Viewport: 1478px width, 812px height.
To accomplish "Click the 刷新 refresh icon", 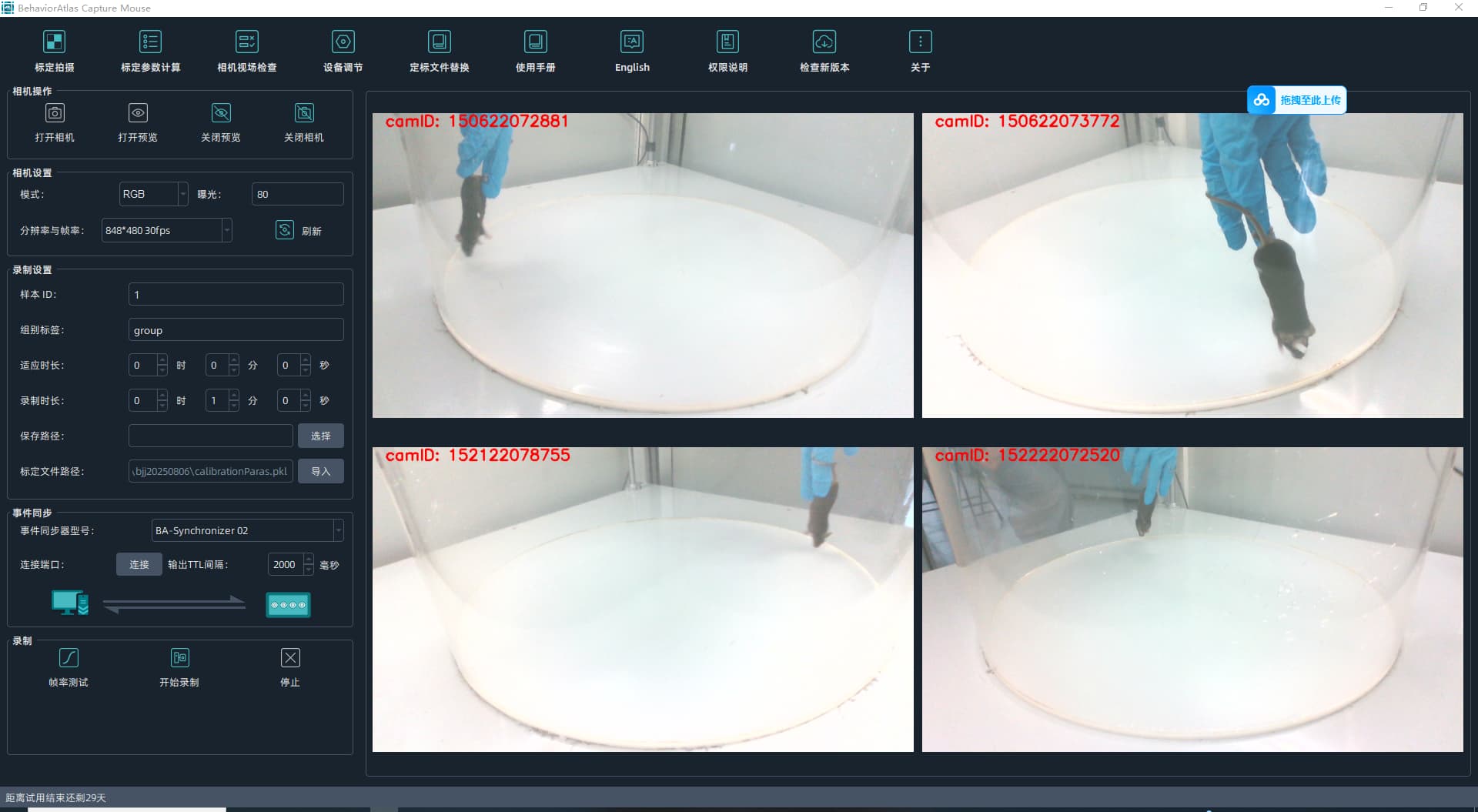I will coord(285,230).
